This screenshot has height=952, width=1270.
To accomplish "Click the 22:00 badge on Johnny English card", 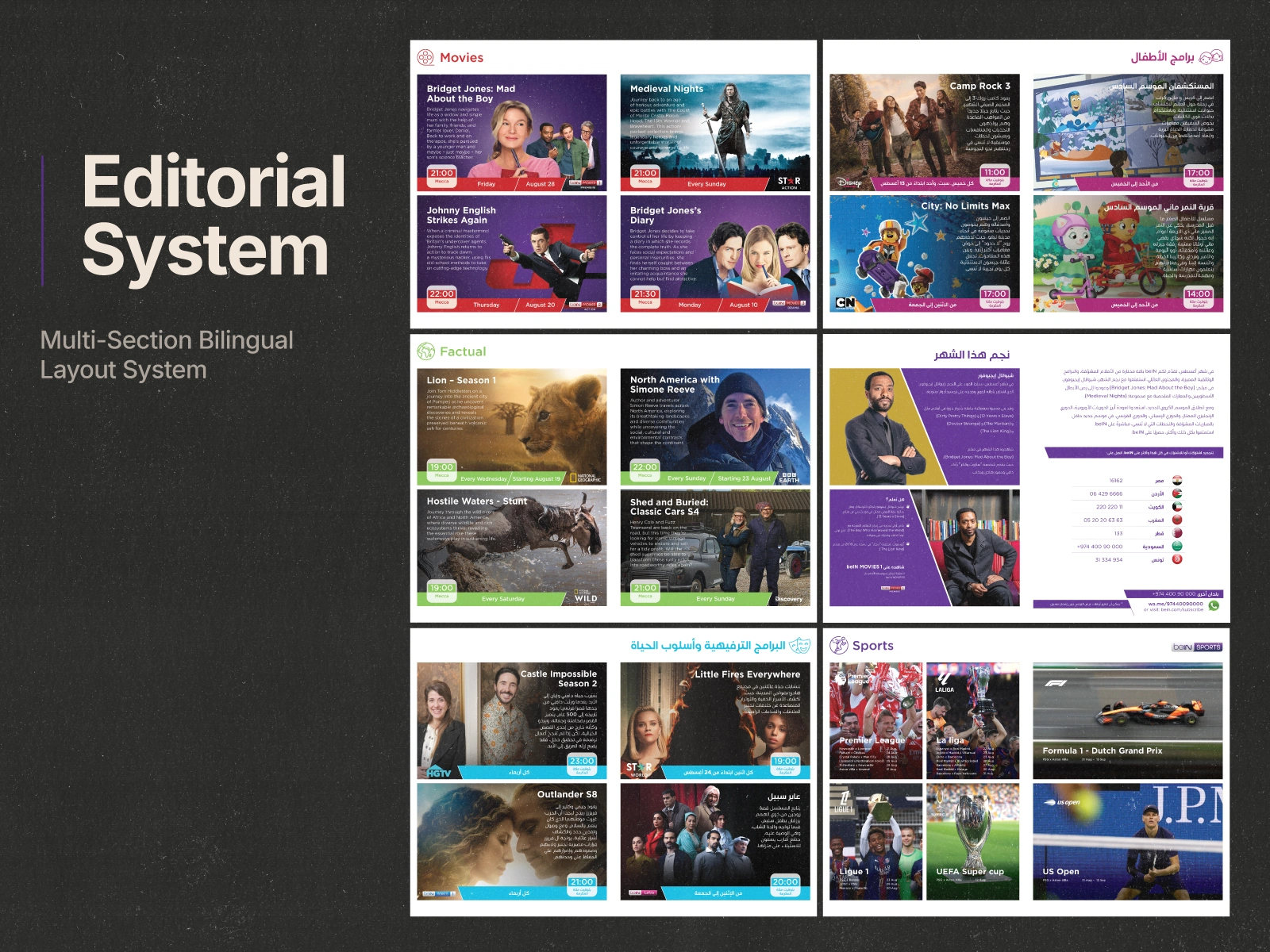I will click(x=442, y=296).
